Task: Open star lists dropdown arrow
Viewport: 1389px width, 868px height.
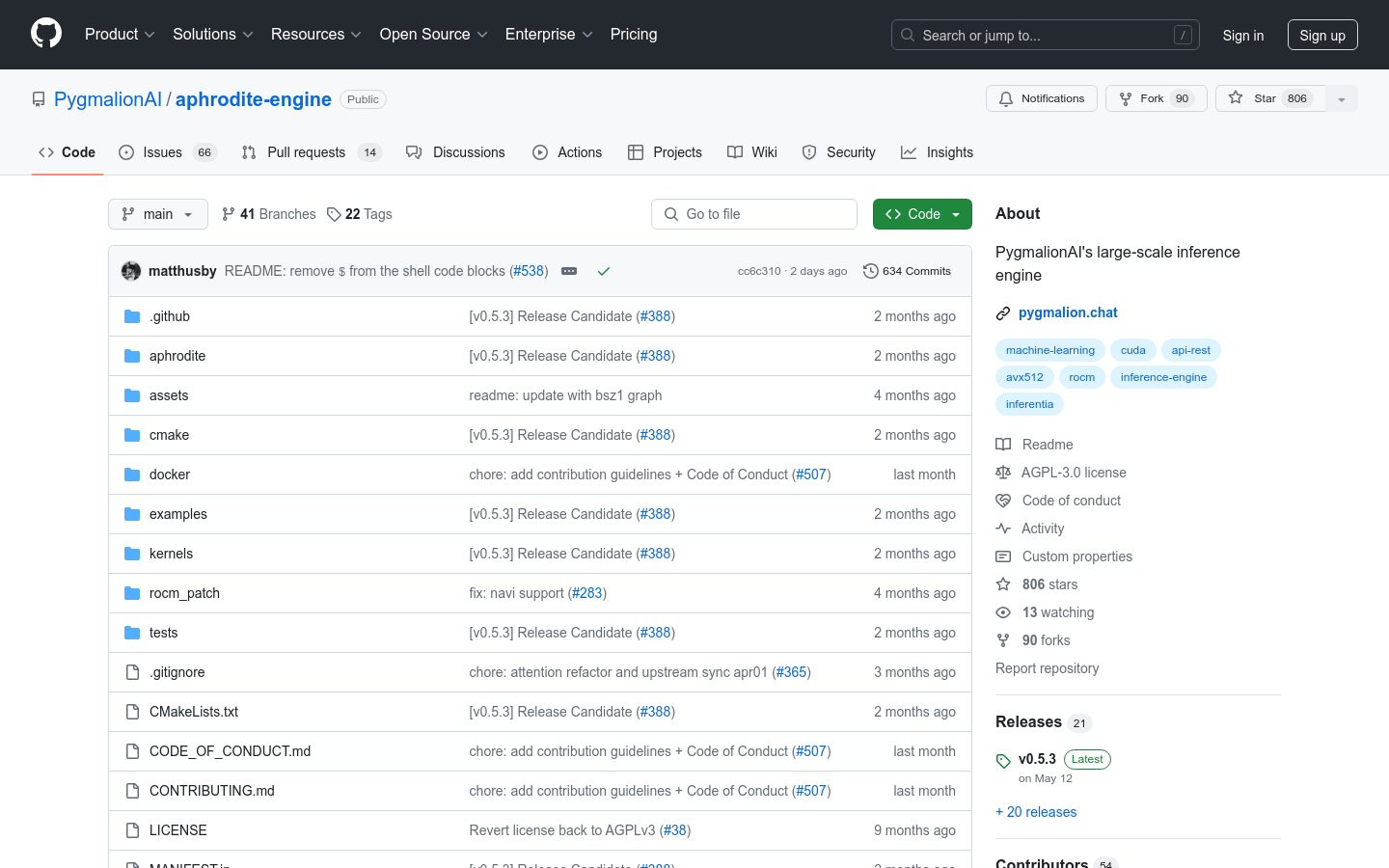Action: (x=1341, y=98)
